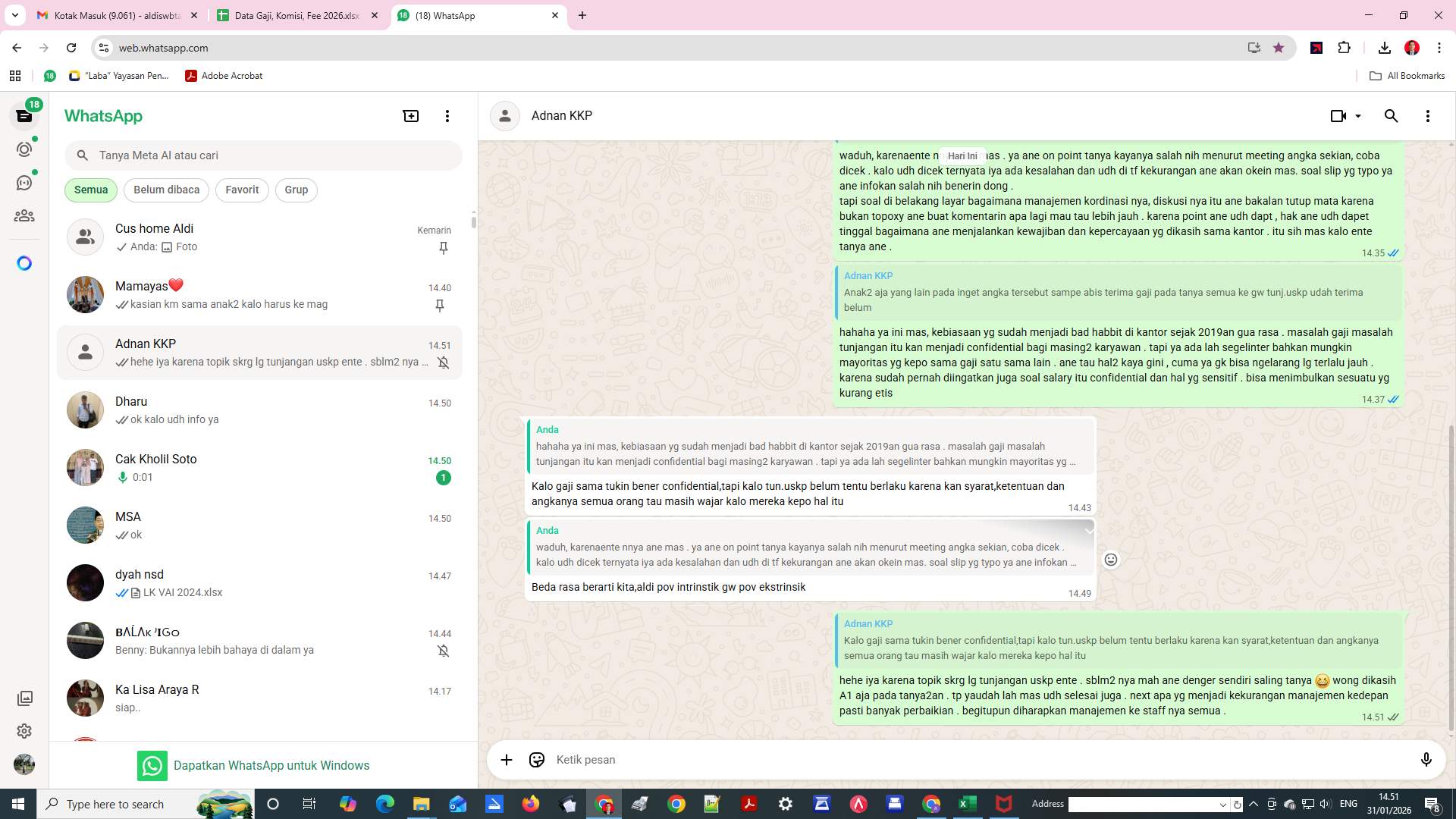Switch to the Data Gaji spreadsheet tab
Image resolution: width=1456 pixels, height=819 pixels.
[x=296, y=15]
